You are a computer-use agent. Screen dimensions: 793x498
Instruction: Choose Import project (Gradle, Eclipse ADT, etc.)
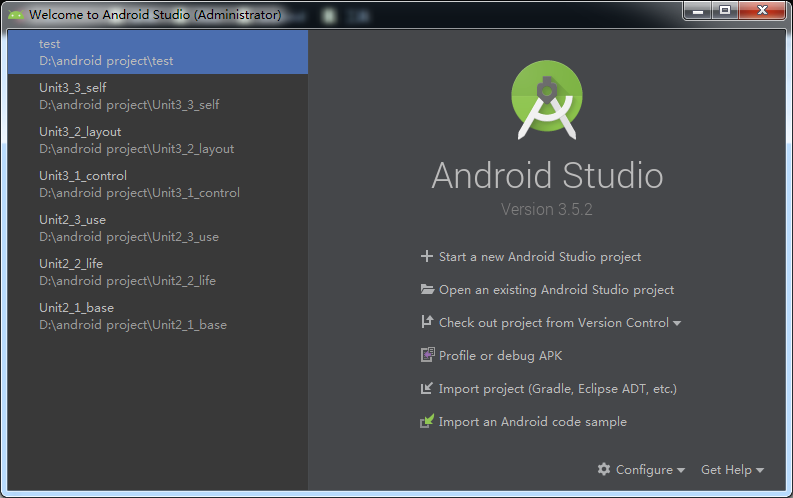click(x=557, y=389)
